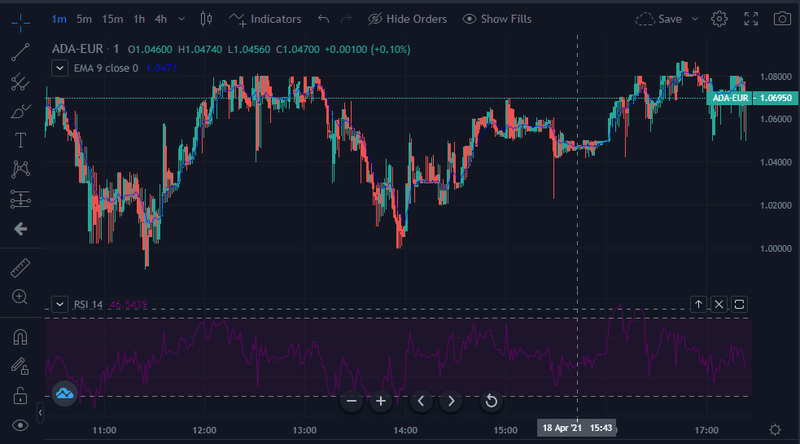Take a chart snapshot with camera icon

(x=782, y=19)
